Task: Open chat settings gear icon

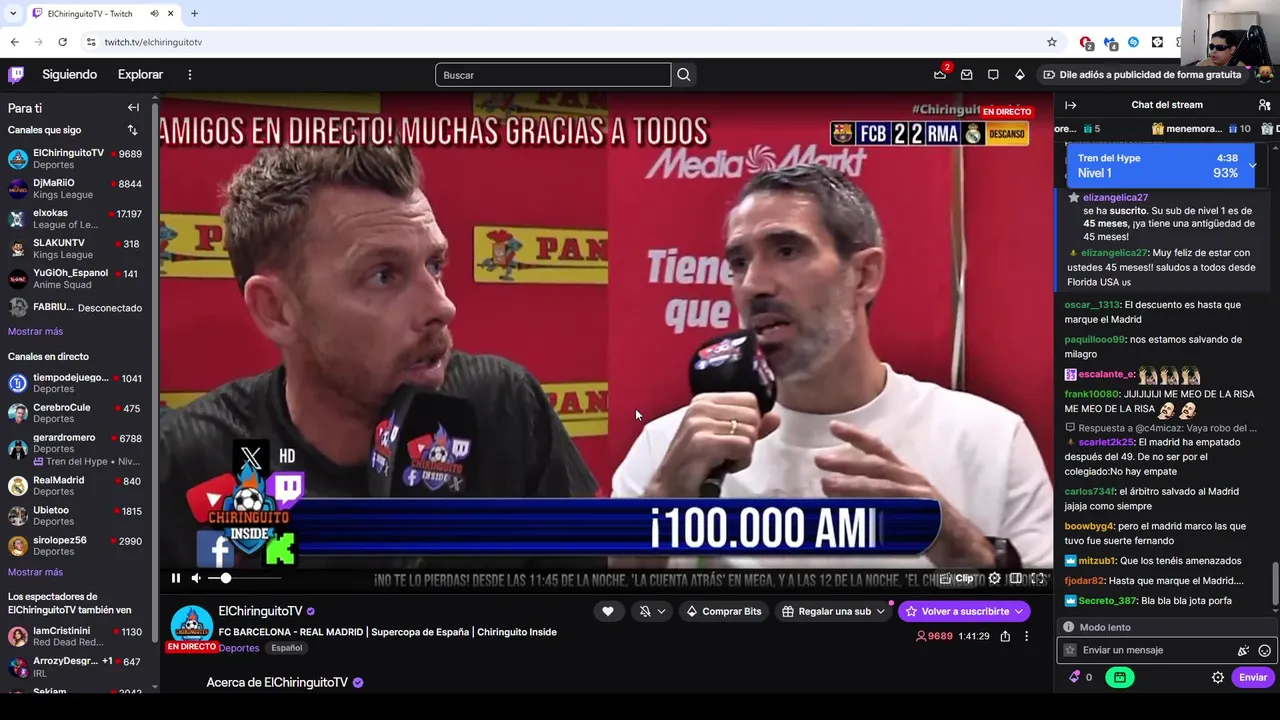Action: [x=1217, y=677]
